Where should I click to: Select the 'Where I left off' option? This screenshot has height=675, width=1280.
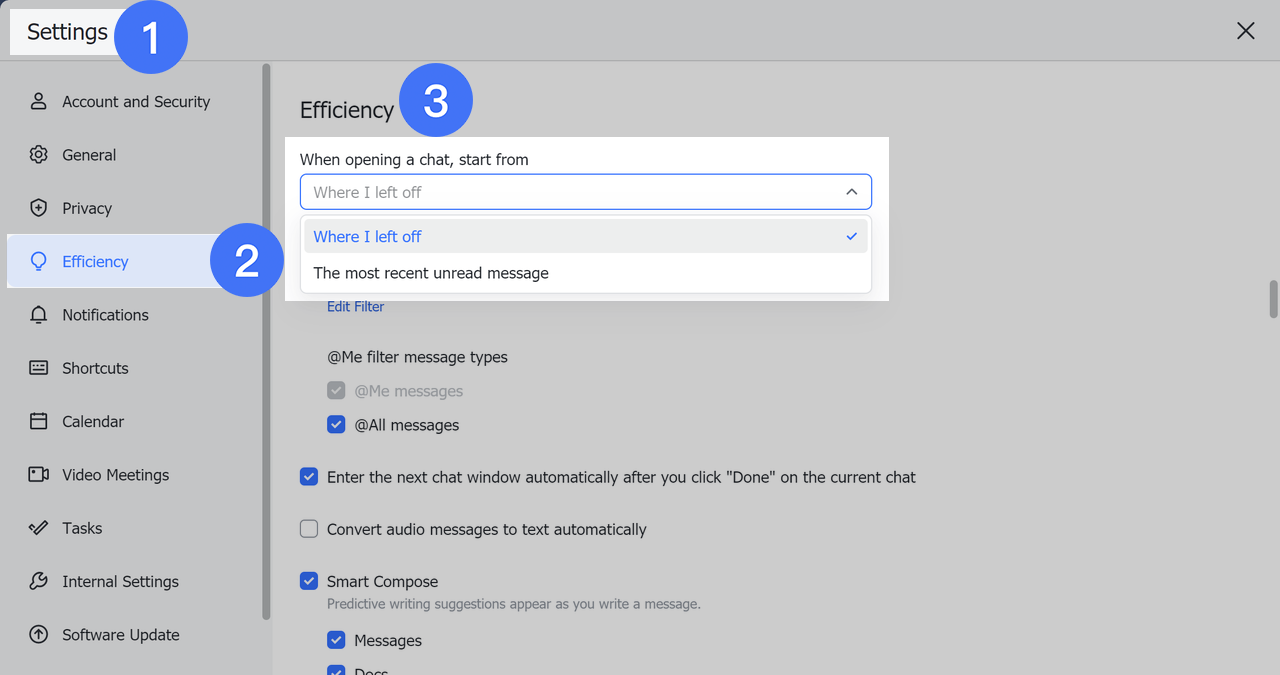click(x=368, y=237)
